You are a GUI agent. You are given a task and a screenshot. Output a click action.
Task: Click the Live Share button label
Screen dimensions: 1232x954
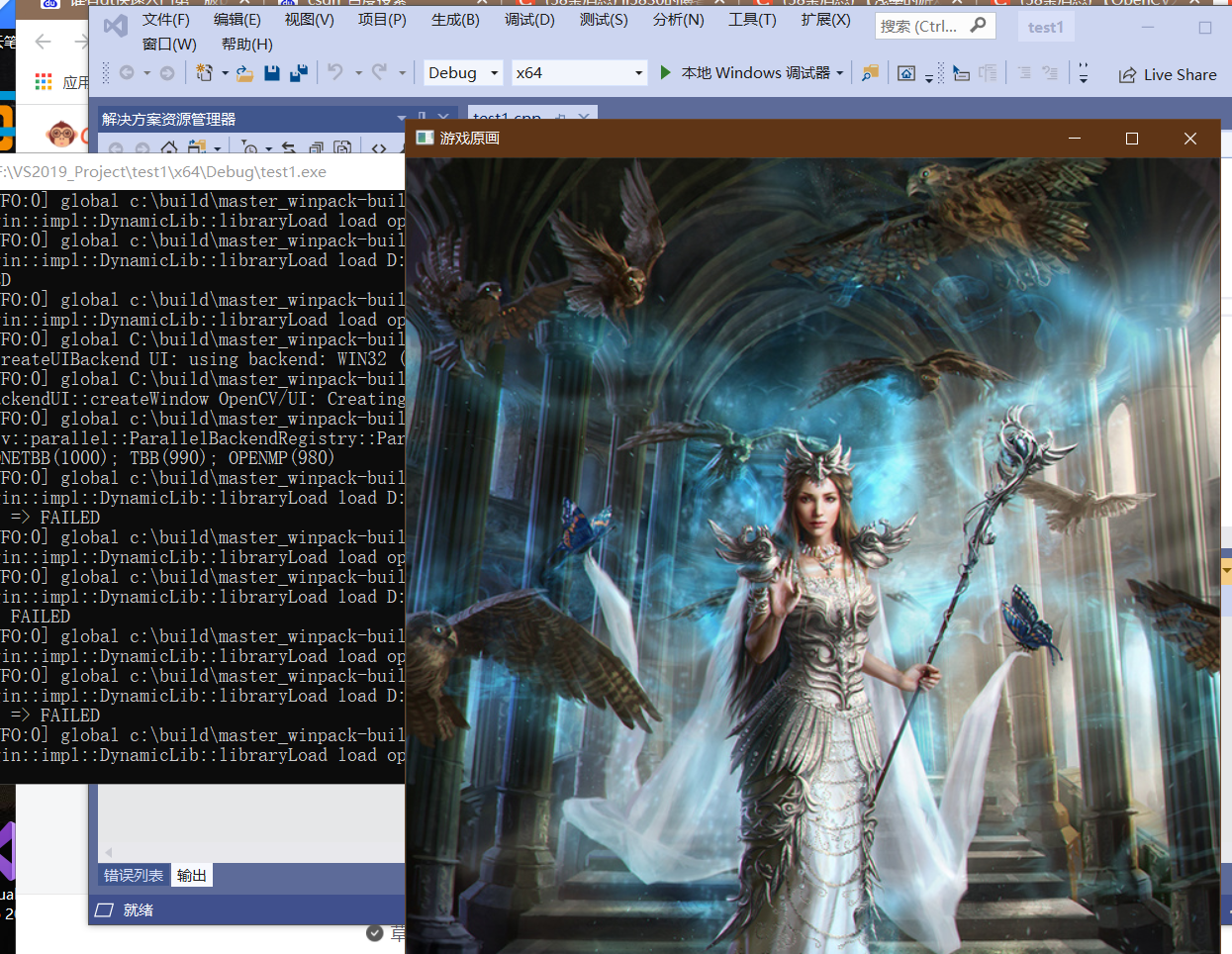[1180, 75]
